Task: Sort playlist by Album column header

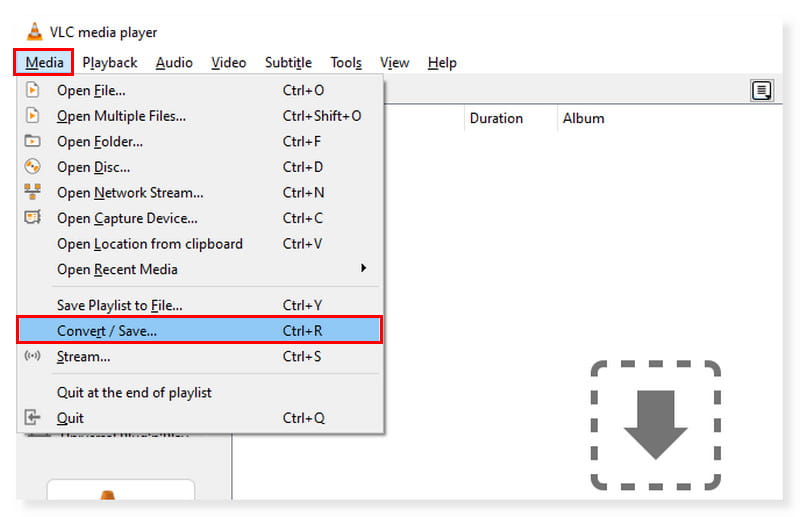Action: (583, 118)
